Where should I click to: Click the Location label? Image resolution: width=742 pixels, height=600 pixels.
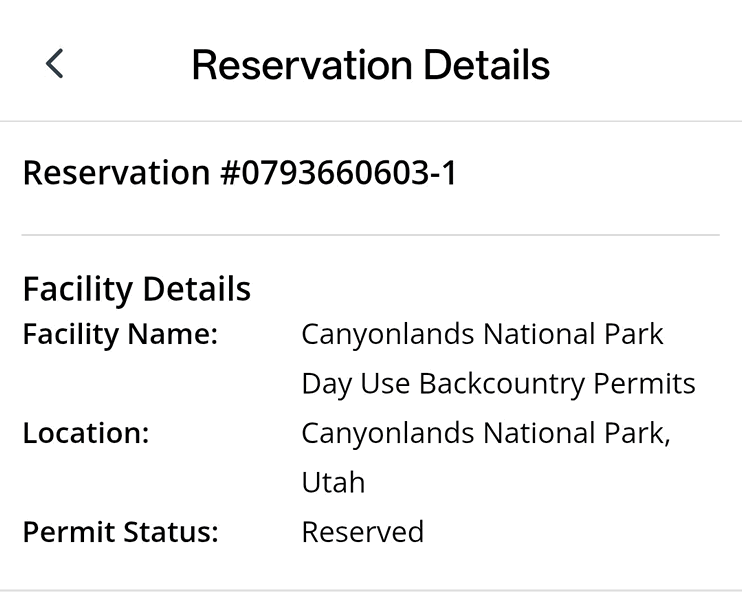[x=85, y=433]
